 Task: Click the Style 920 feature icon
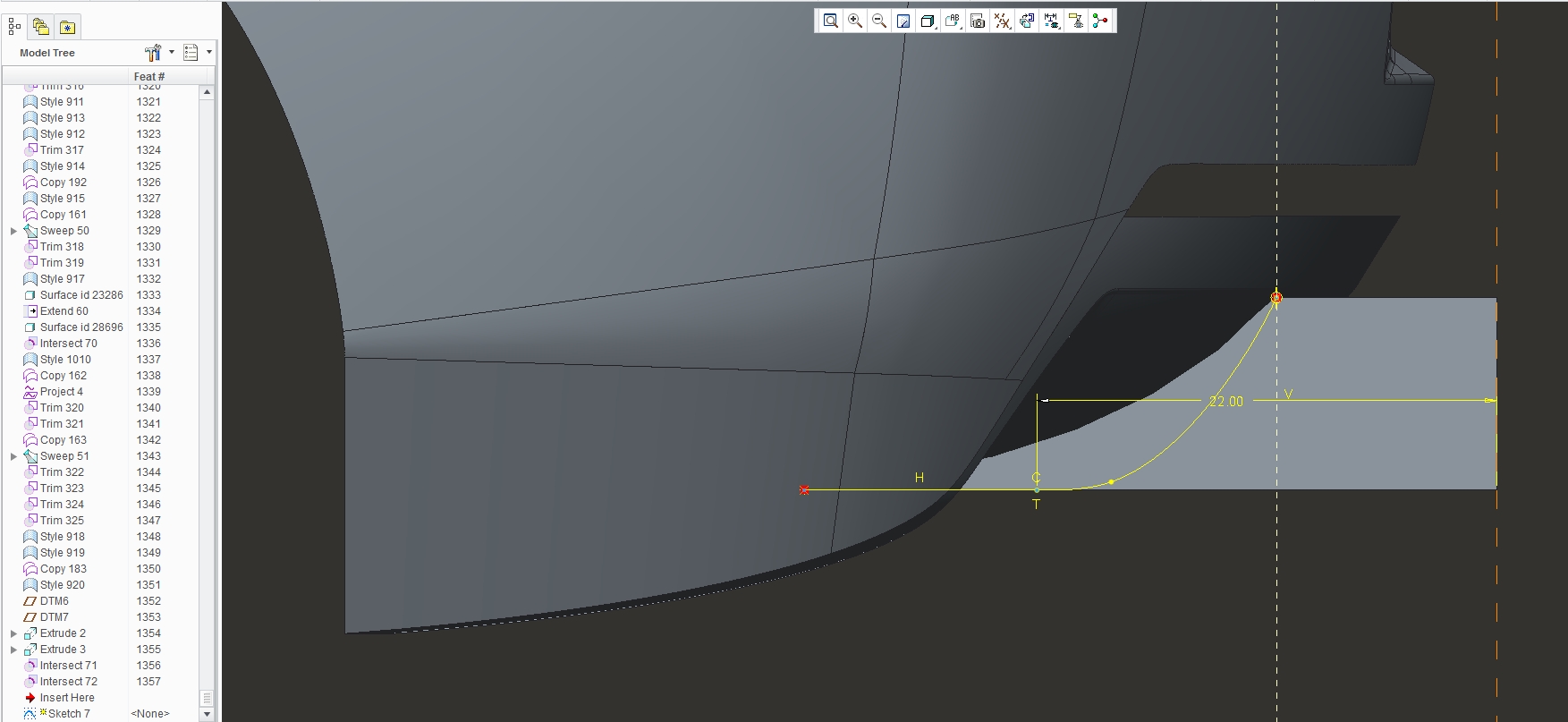[30, 585]
